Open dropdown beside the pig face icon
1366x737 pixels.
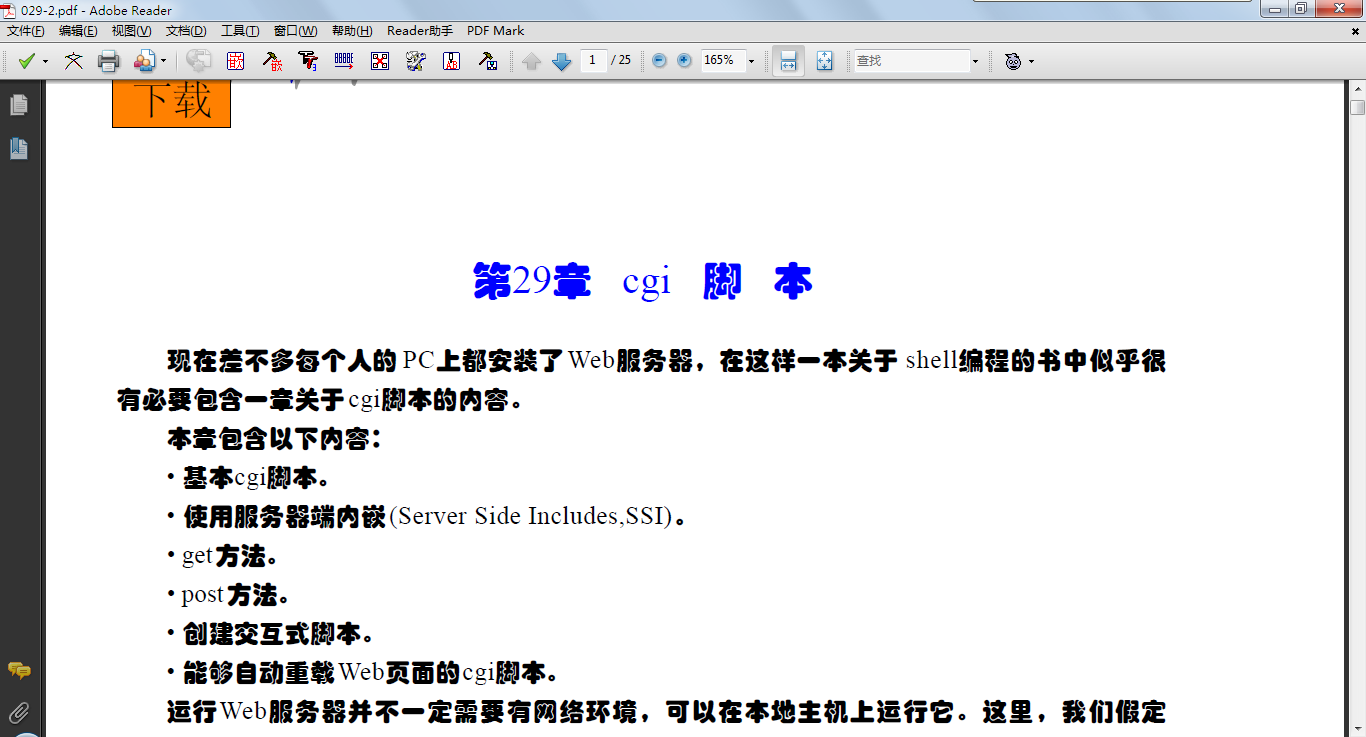[1031, 61]
